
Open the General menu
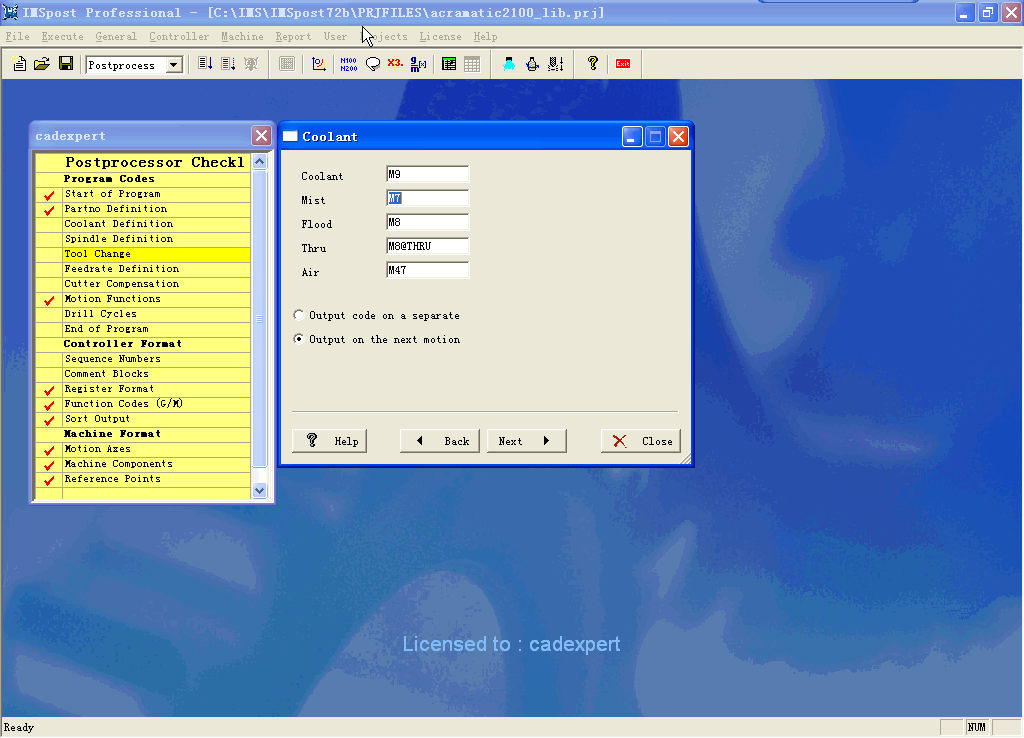(x=116, y=37)
